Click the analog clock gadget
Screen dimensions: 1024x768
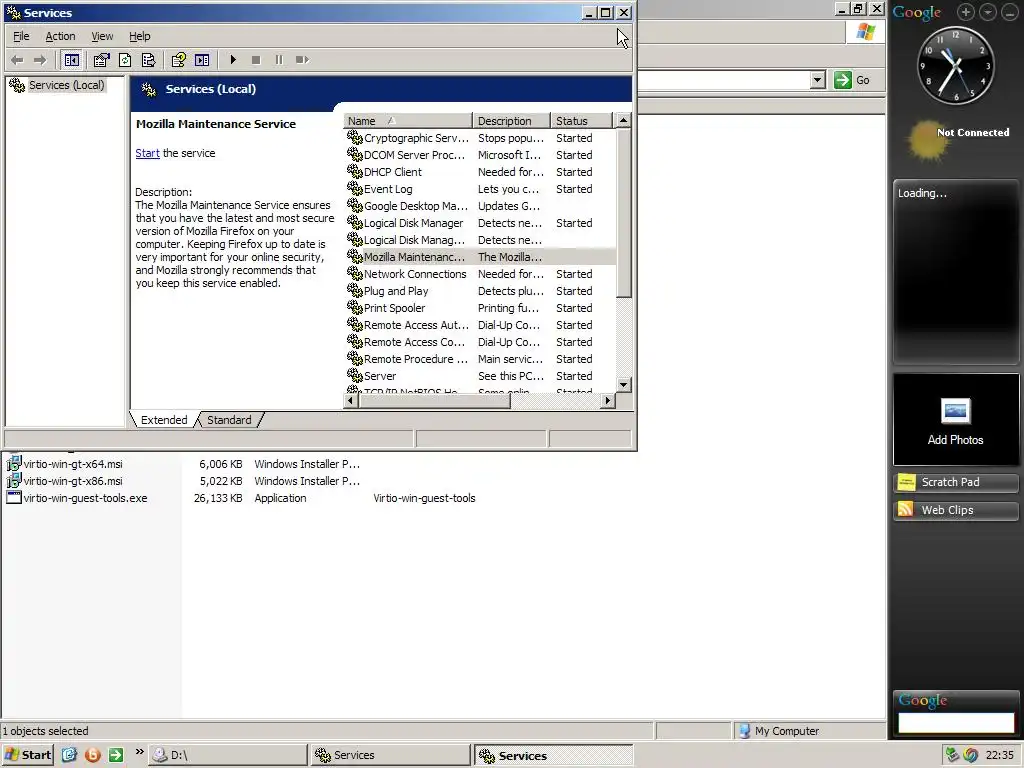956,65
